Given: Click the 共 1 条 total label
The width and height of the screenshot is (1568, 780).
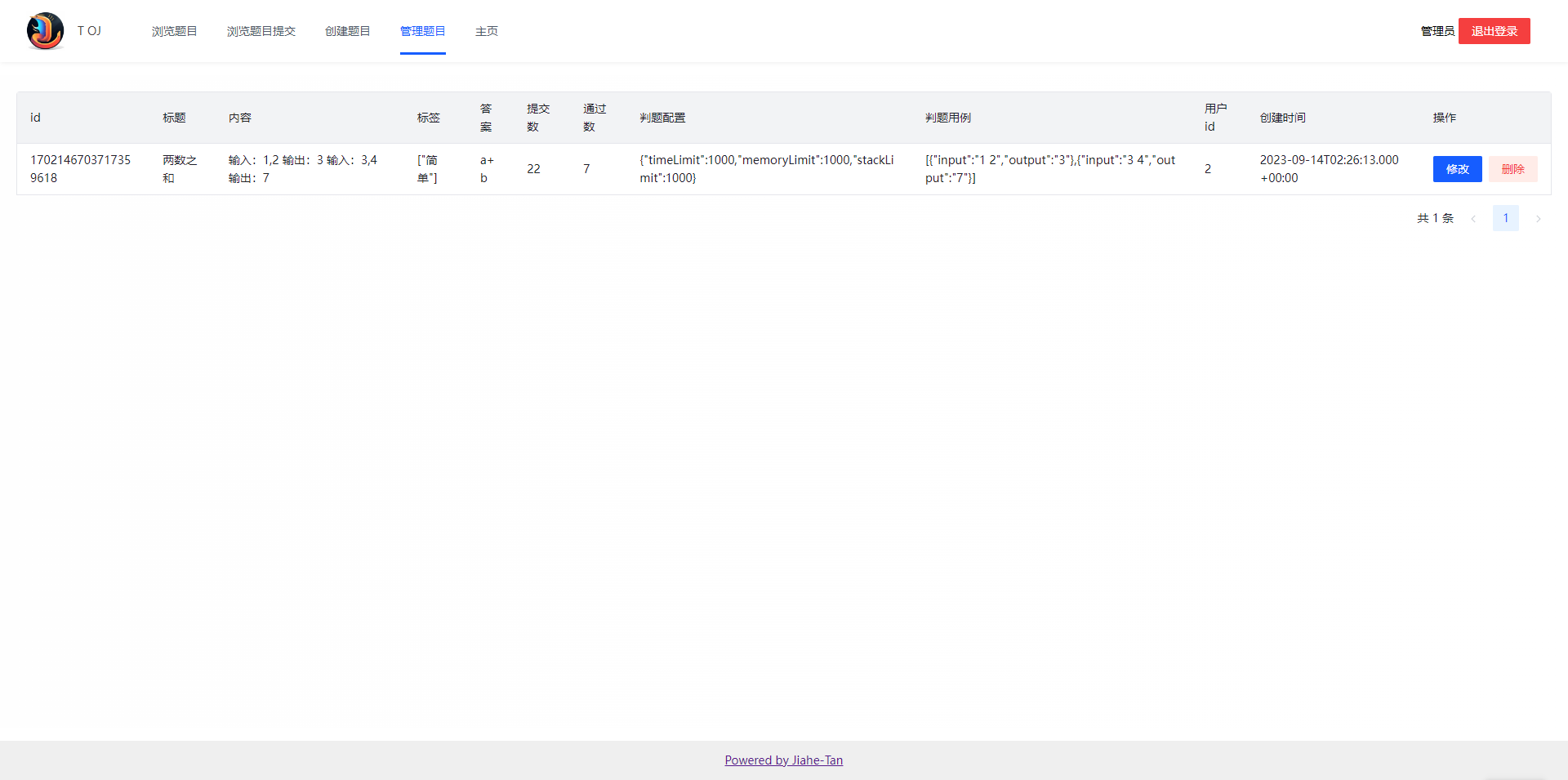Looking at the screenshot, I should 1435,218.
